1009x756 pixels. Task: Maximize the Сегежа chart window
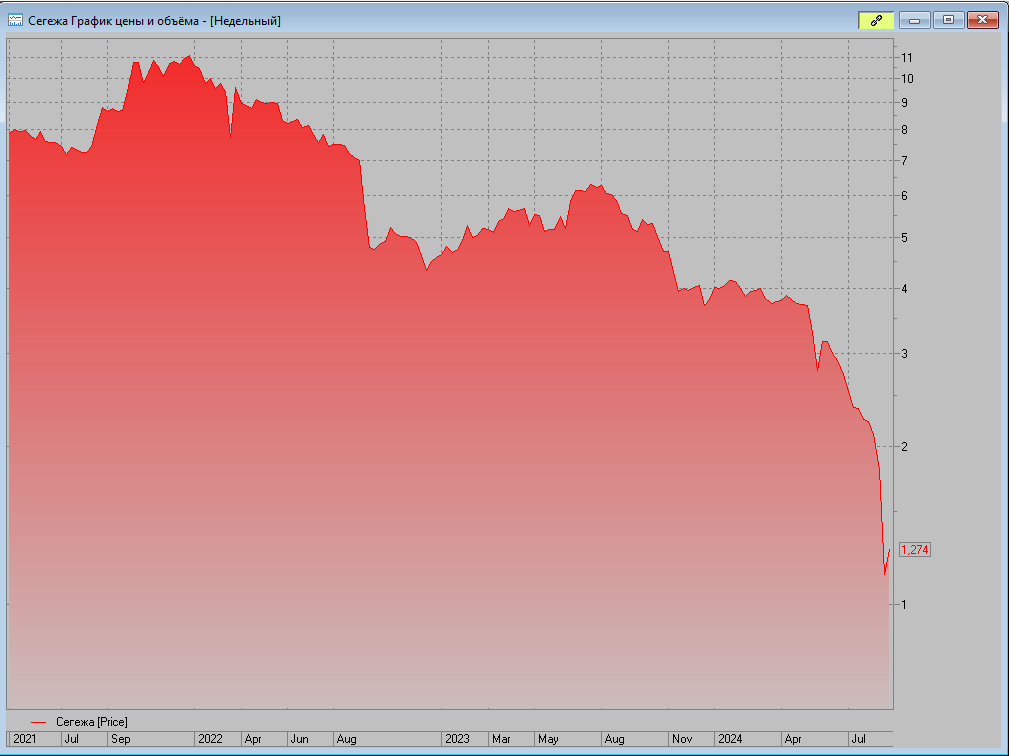(x=948, y=21)
